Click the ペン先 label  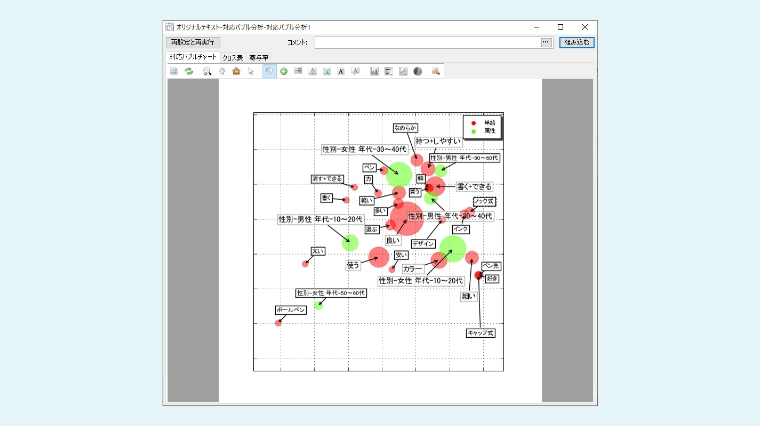point(491,266)
